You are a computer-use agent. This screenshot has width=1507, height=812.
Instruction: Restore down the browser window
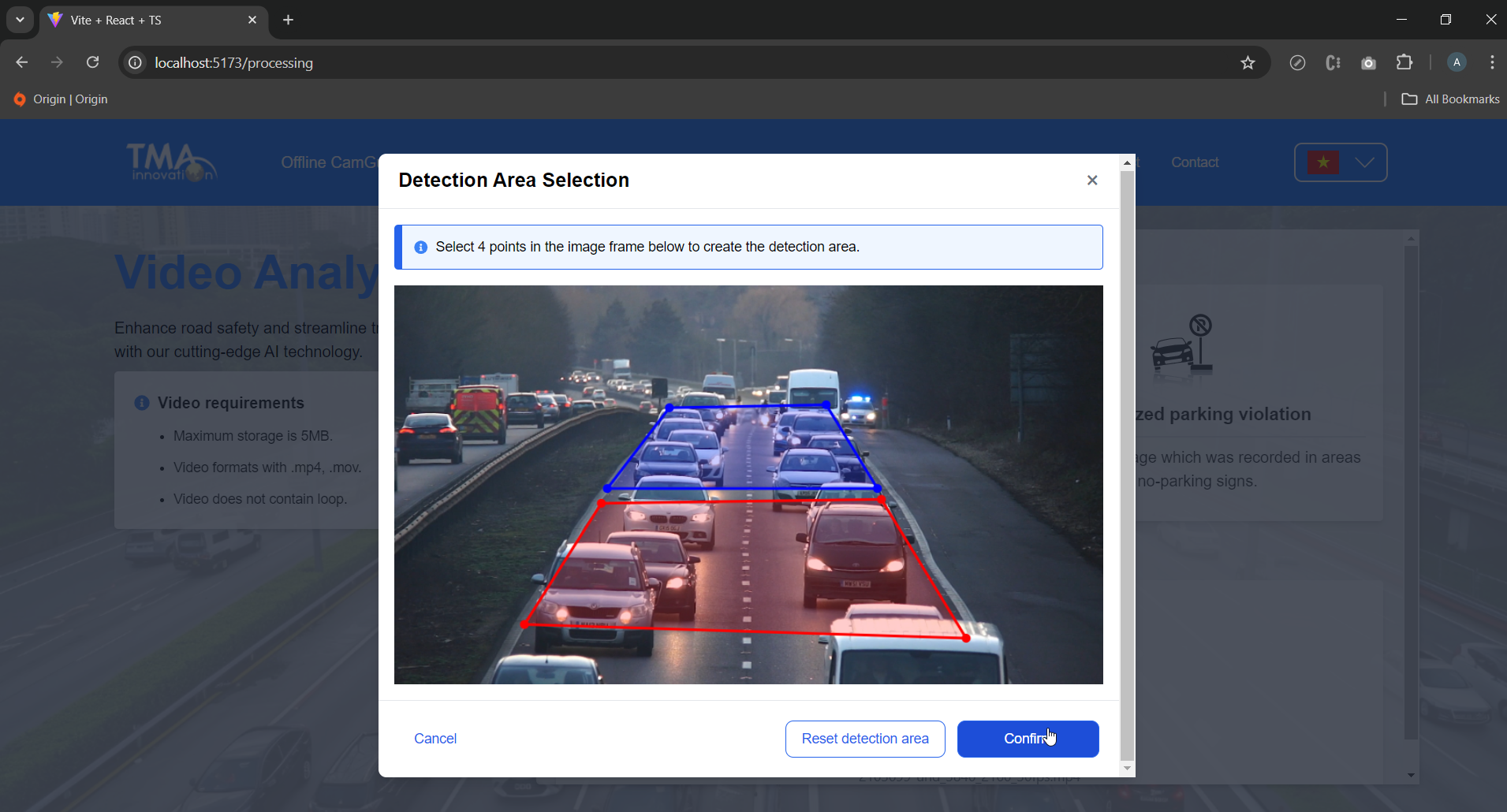tap(1445, 20)
